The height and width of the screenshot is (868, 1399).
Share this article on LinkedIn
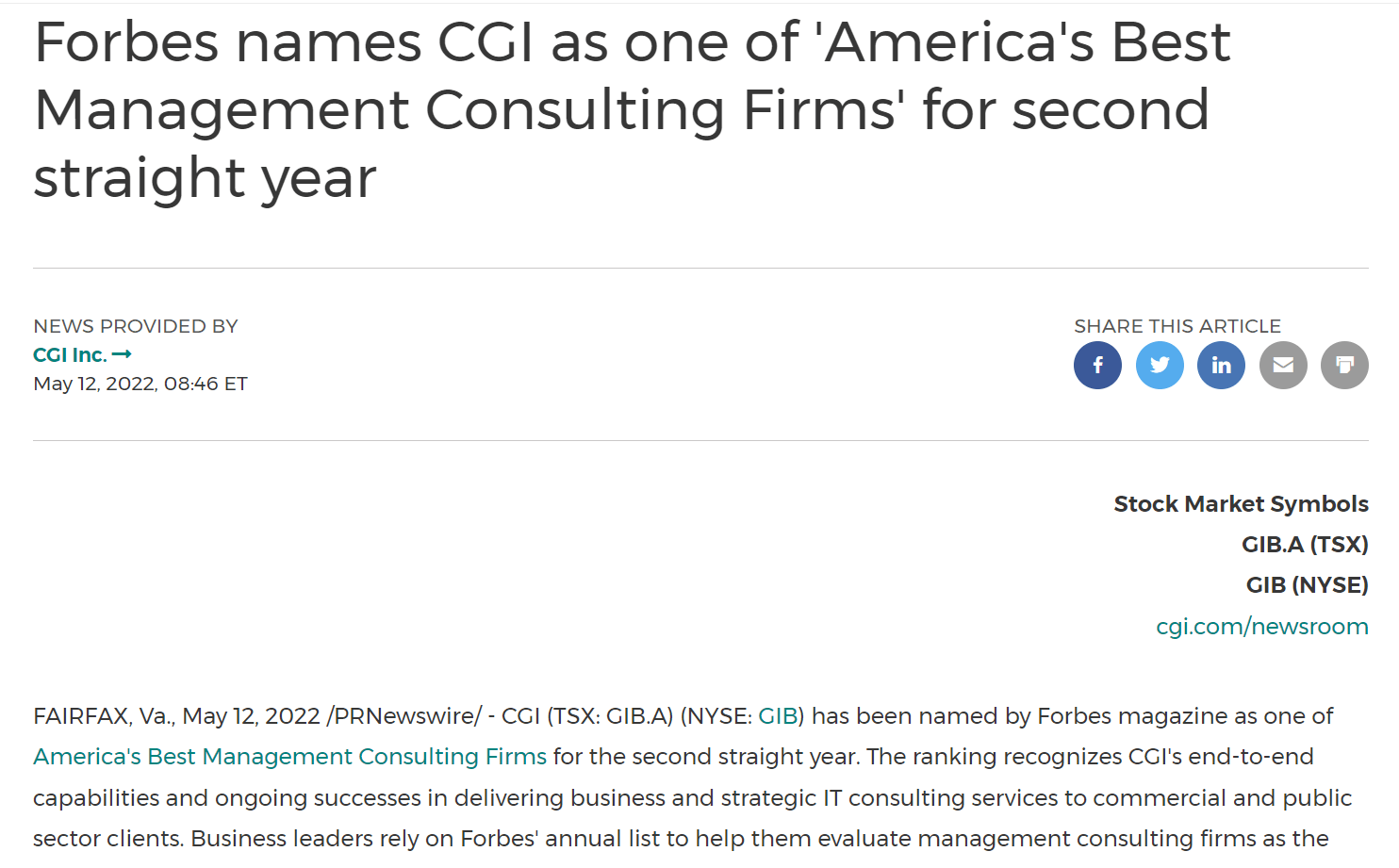1221,366
